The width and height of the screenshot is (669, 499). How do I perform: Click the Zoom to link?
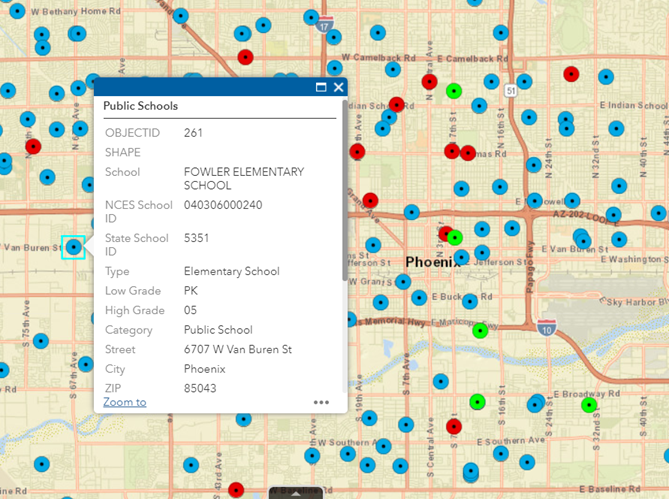click(125, 402)
